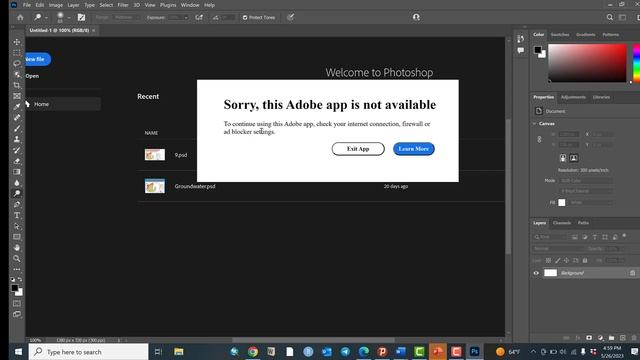Set canvas orientation to portrait
The image size is (640, 360).
pyautogui.click(x=563, y=158)
